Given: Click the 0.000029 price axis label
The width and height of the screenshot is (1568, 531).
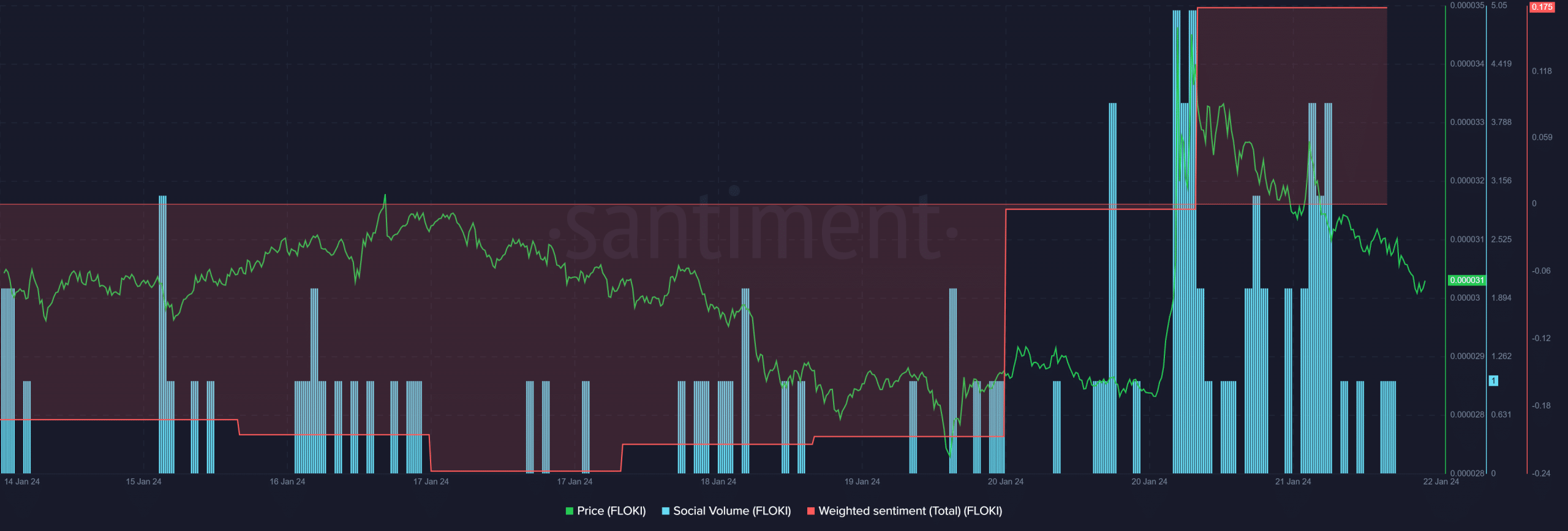Looking at the screenshot, I should click(x=1467, y=356).
